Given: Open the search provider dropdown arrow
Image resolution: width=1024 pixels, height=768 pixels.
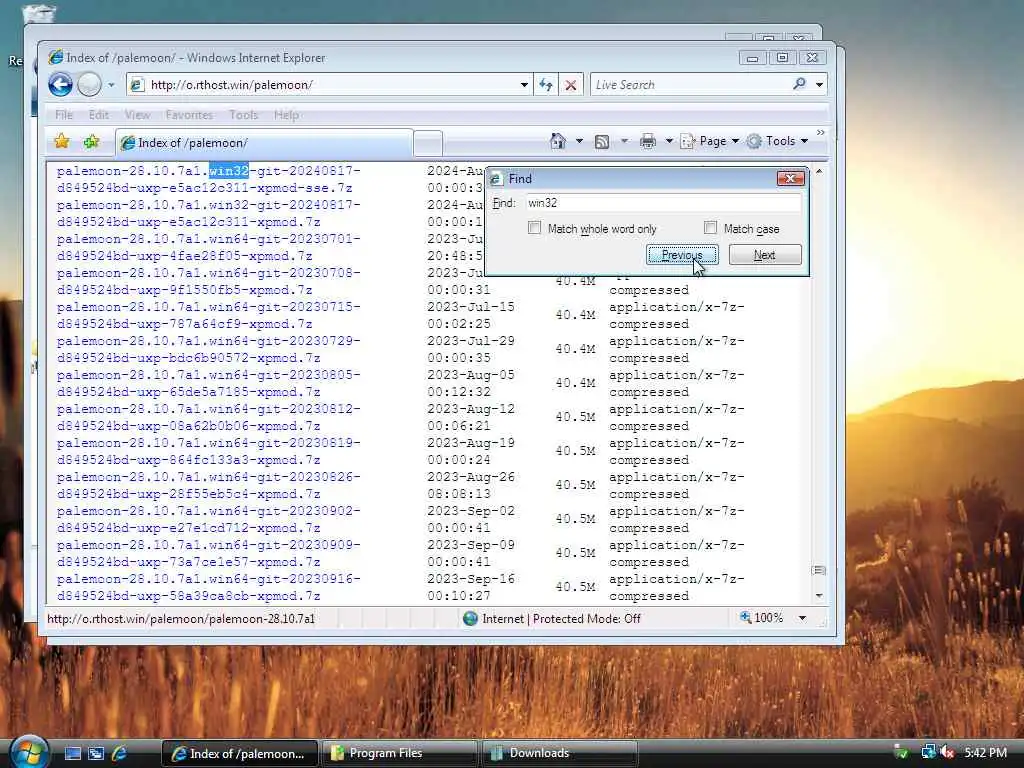Looking at the screenshot, I should 820,85.
